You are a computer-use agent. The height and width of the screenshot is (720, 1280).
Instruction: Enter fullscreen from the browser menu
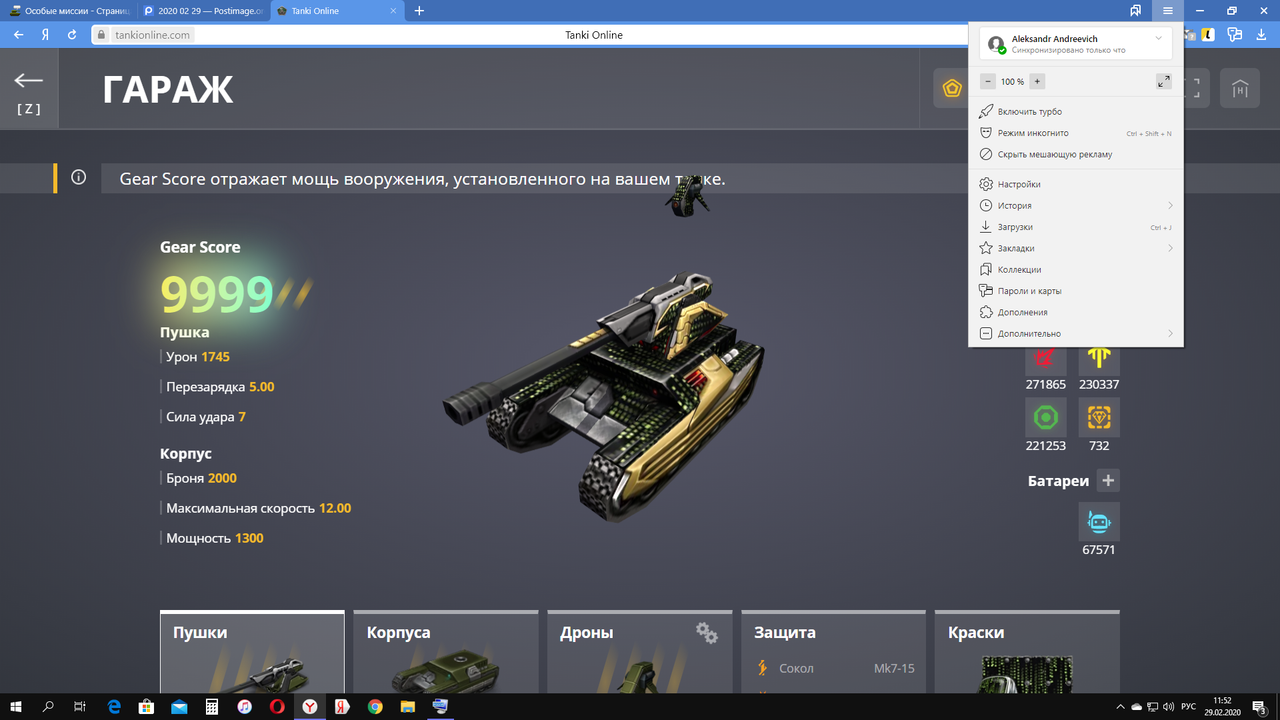1163,81
